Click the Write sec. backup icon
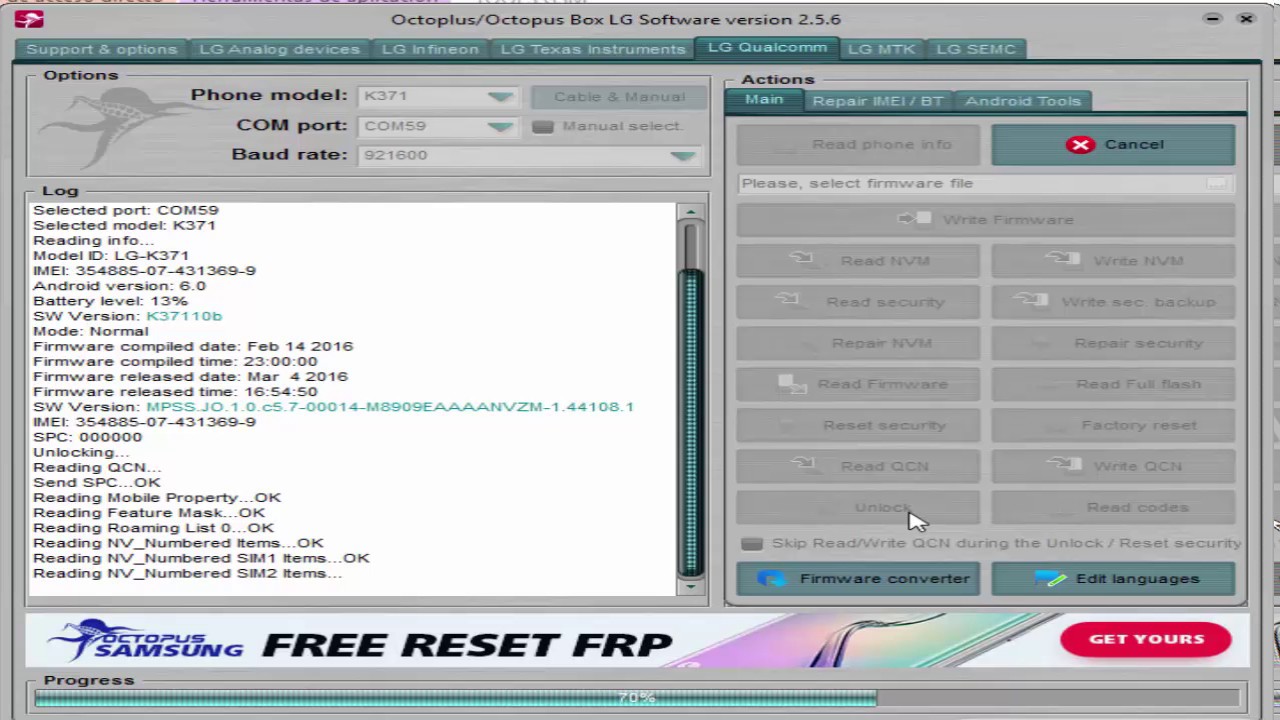1280x720 pixels. pyautogui.click(x=1030, y=301)
